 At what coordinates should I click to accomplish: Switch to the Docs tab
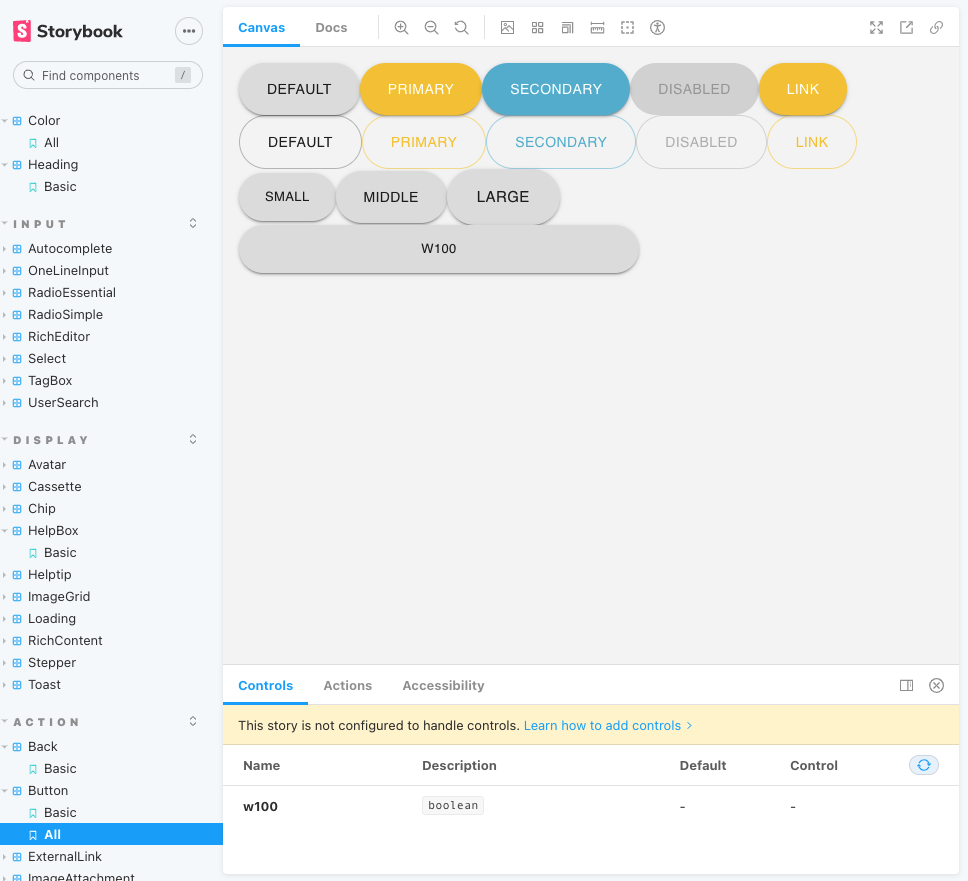click(332, 28)
